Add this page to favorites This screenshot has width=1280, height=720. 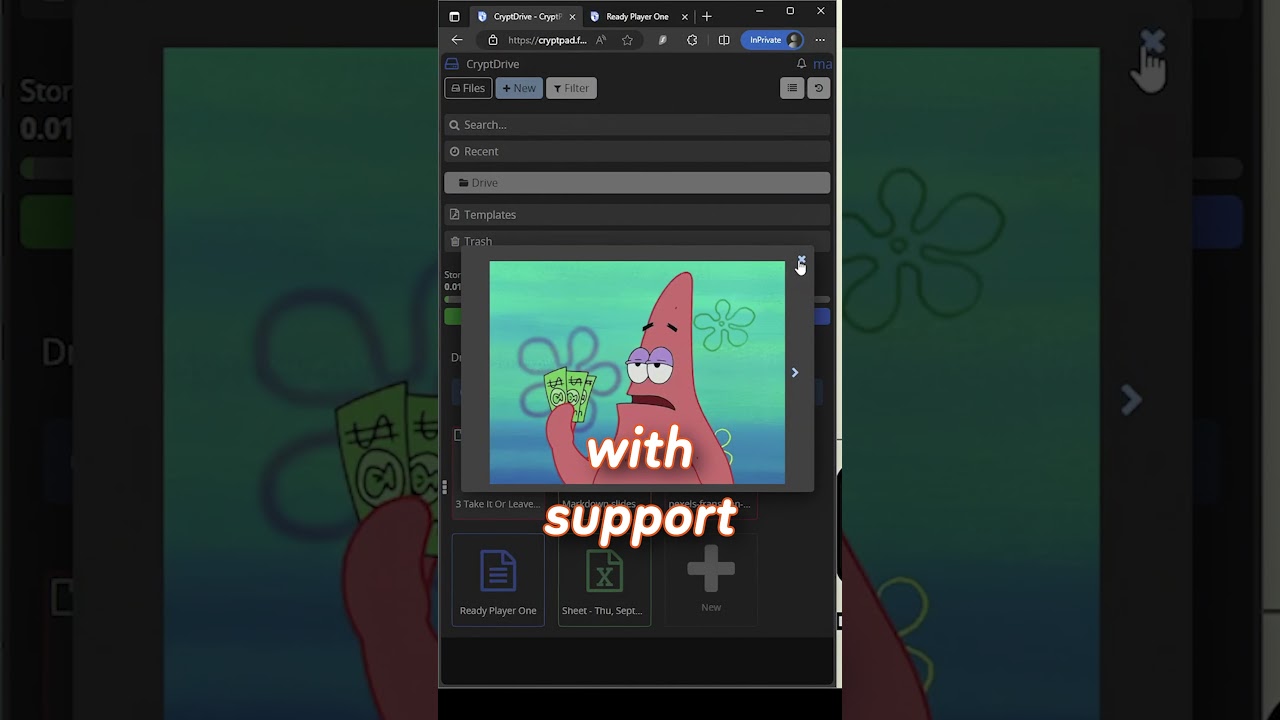click(x=627, y=40)
